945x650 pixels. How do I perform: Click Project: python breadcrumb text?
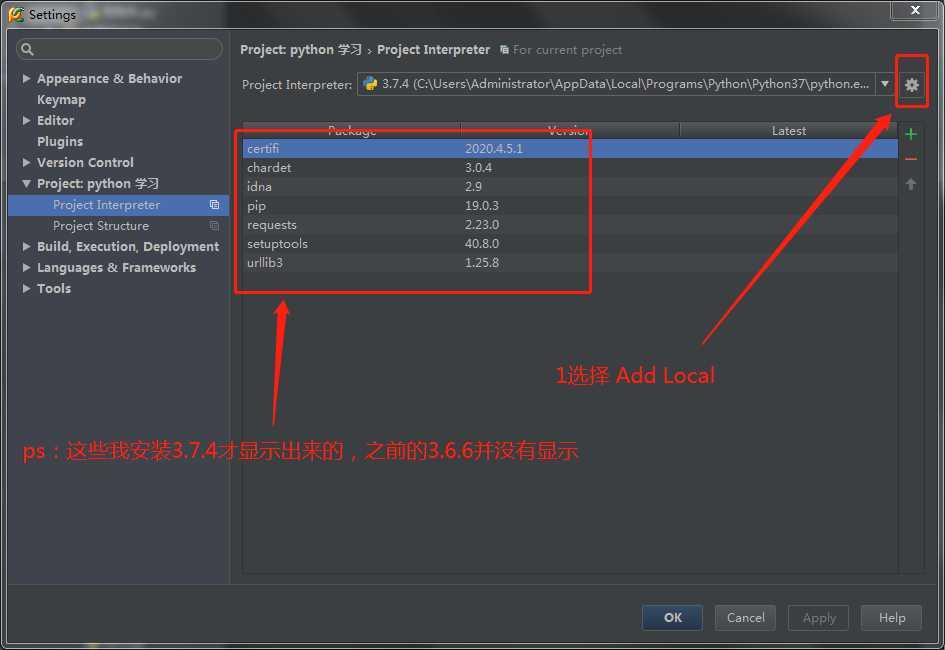301,49
